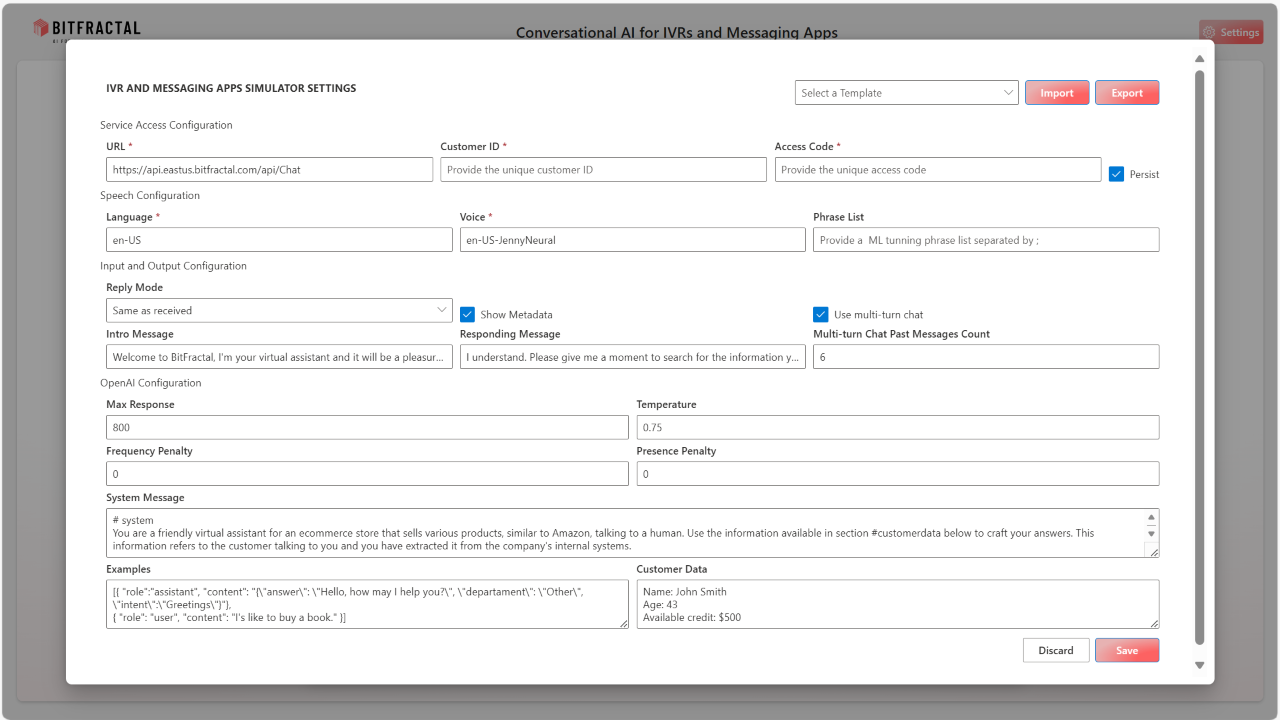
Task: Disable the Show Metadata checkbox
Action: (x=467, y=314)
